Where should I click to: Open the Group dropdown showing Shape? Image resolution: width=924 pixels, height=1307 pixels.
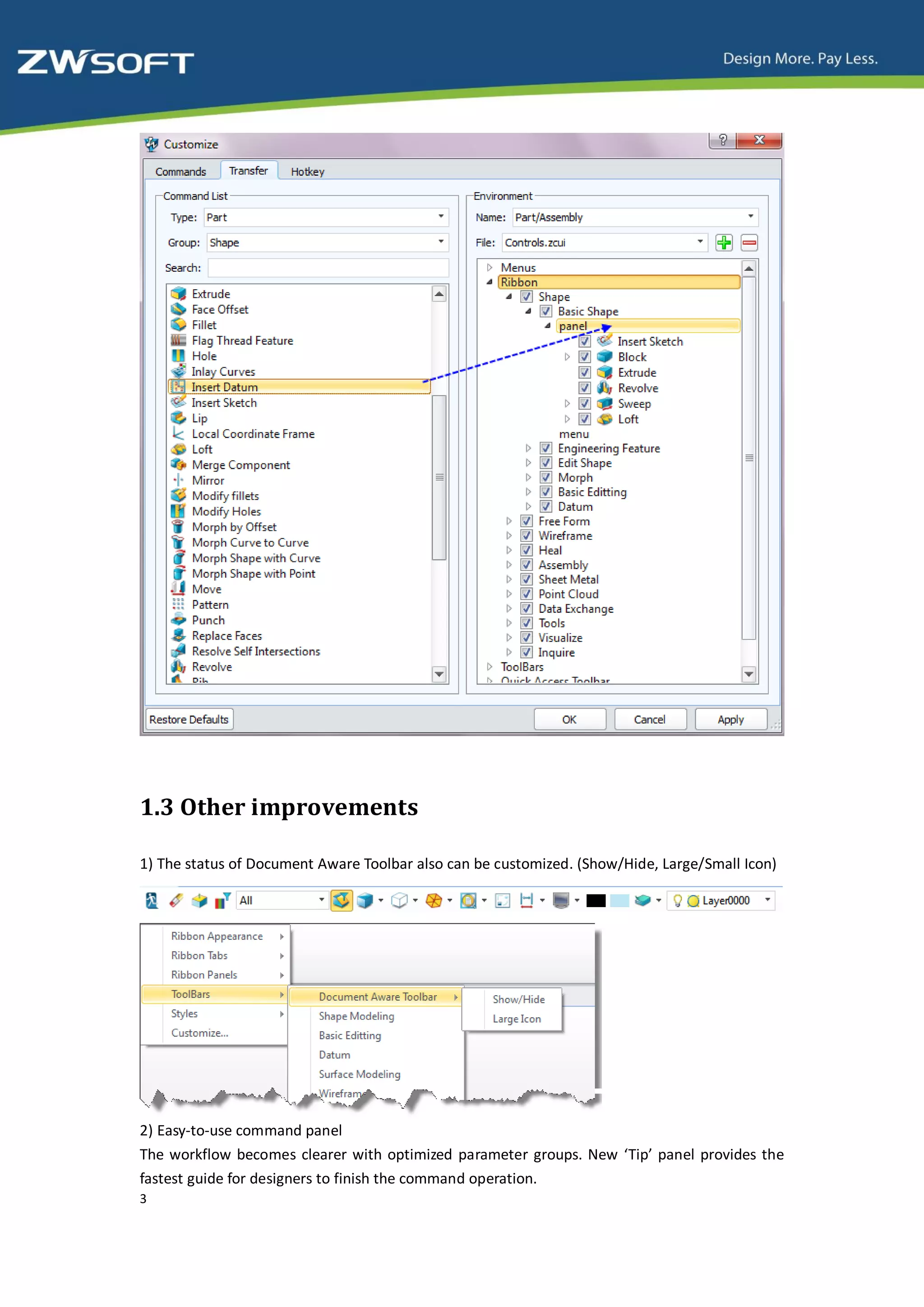327,242
